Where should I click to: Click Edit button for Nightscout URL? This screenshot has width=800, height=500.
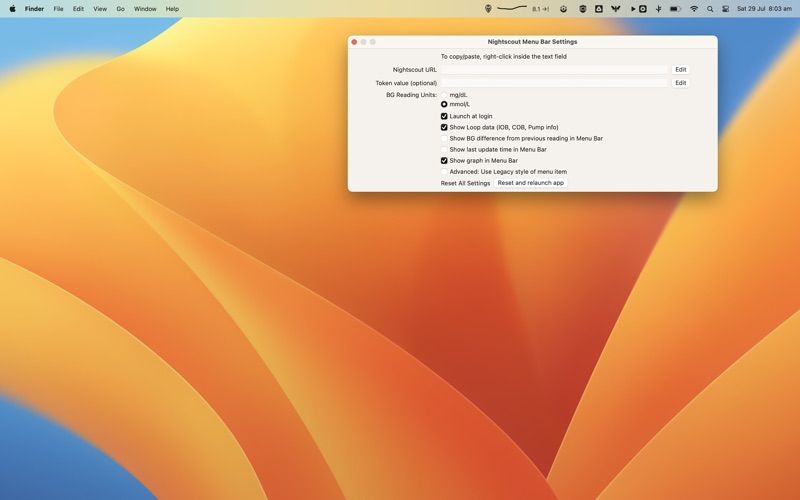coord(681,69)
